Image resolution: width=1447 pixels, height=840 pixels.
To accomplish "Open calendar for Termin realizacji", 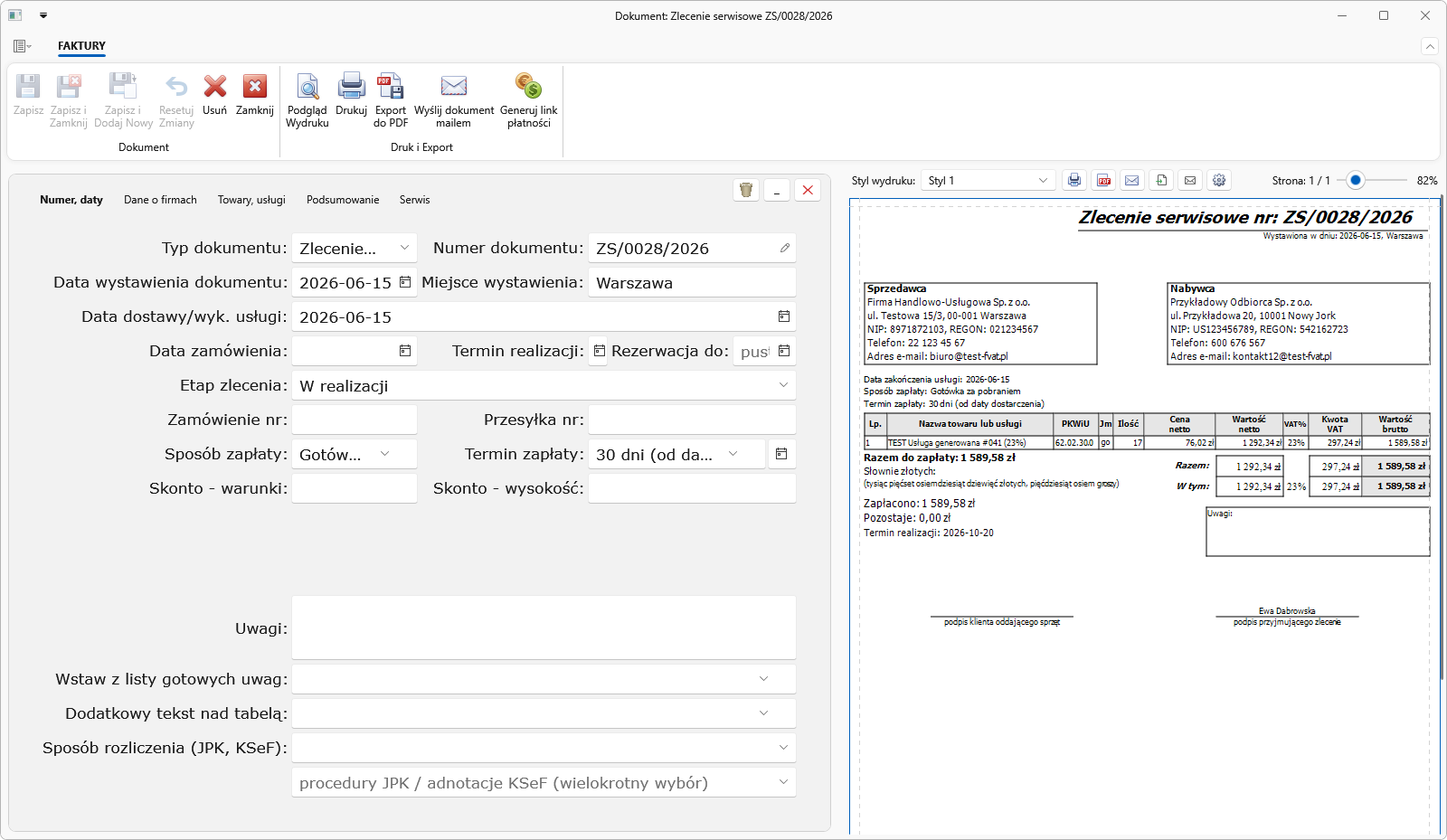I will click(599, 351).
